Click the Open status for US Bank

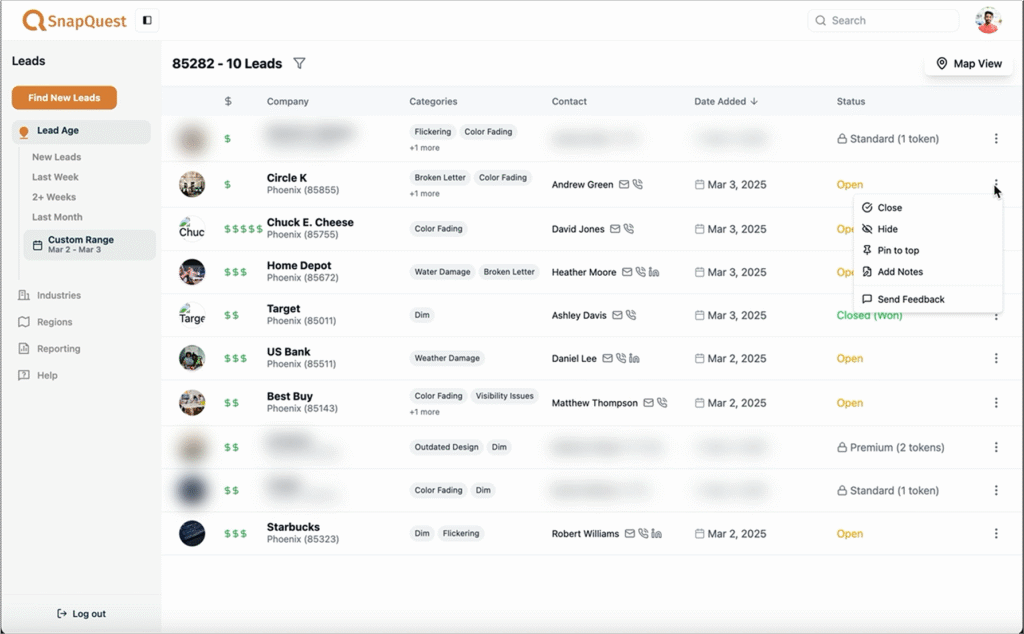point(850,358)
